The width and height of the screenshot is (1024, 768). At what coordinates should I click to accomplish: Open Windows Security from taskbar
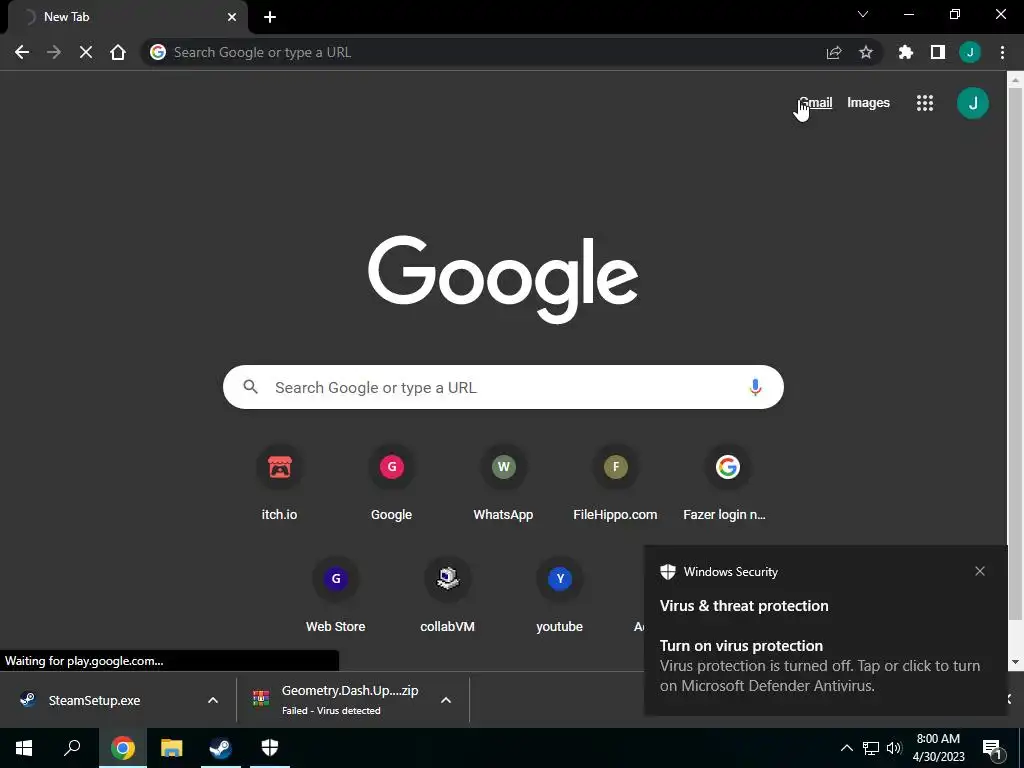pos(270,748)
